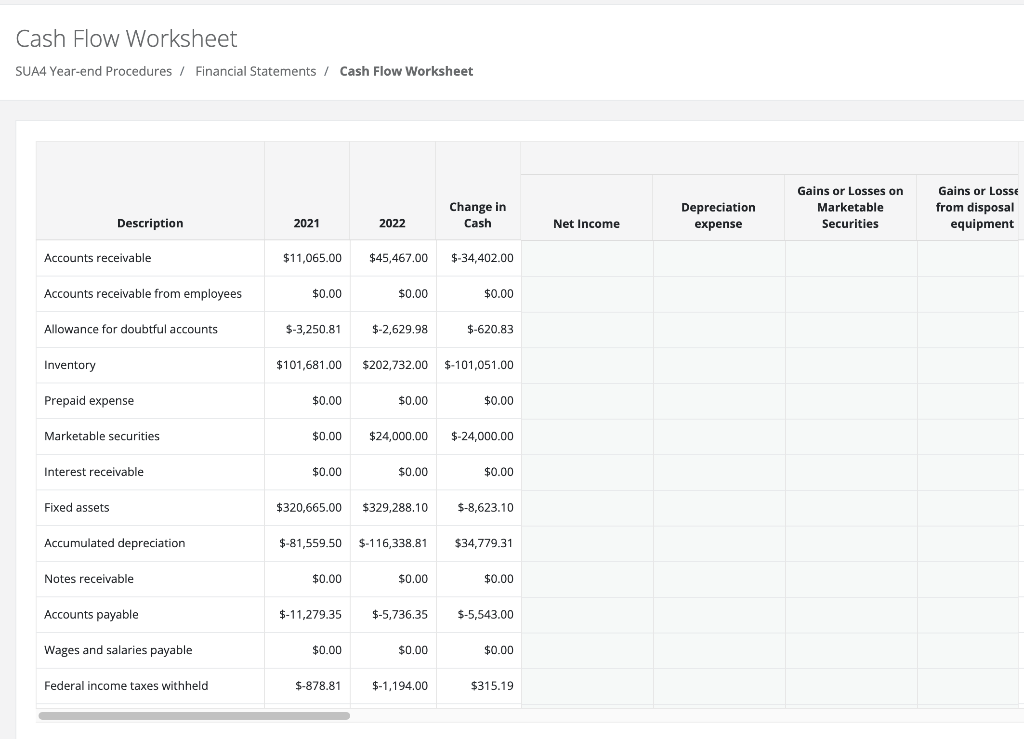Click Marketable Securities gains cell for Marketable securities row

pyautogui.click(x=850, y=436)
